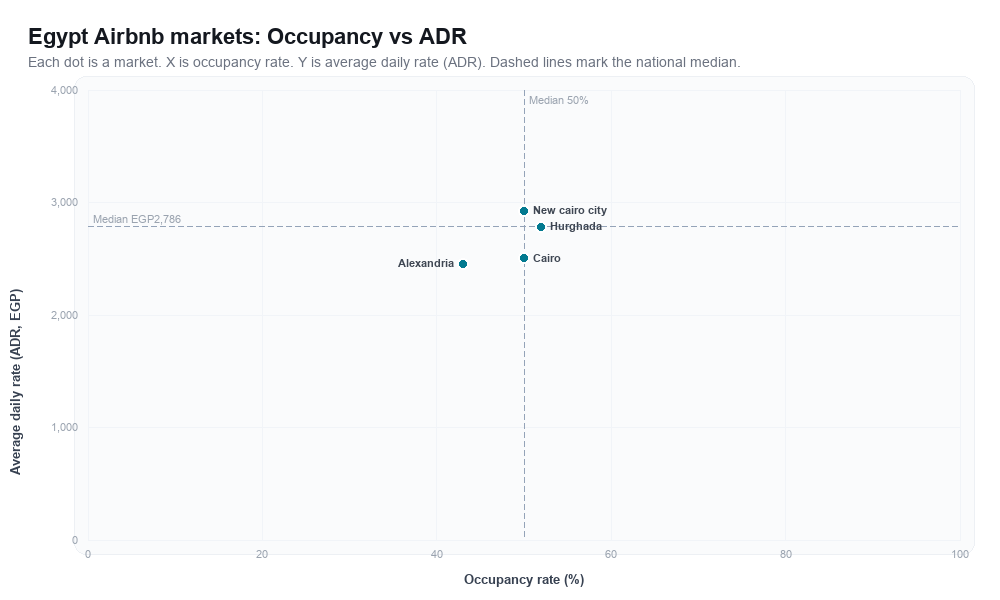
Task: Click the Alexandria market dot
Action: tap(463, 264)
